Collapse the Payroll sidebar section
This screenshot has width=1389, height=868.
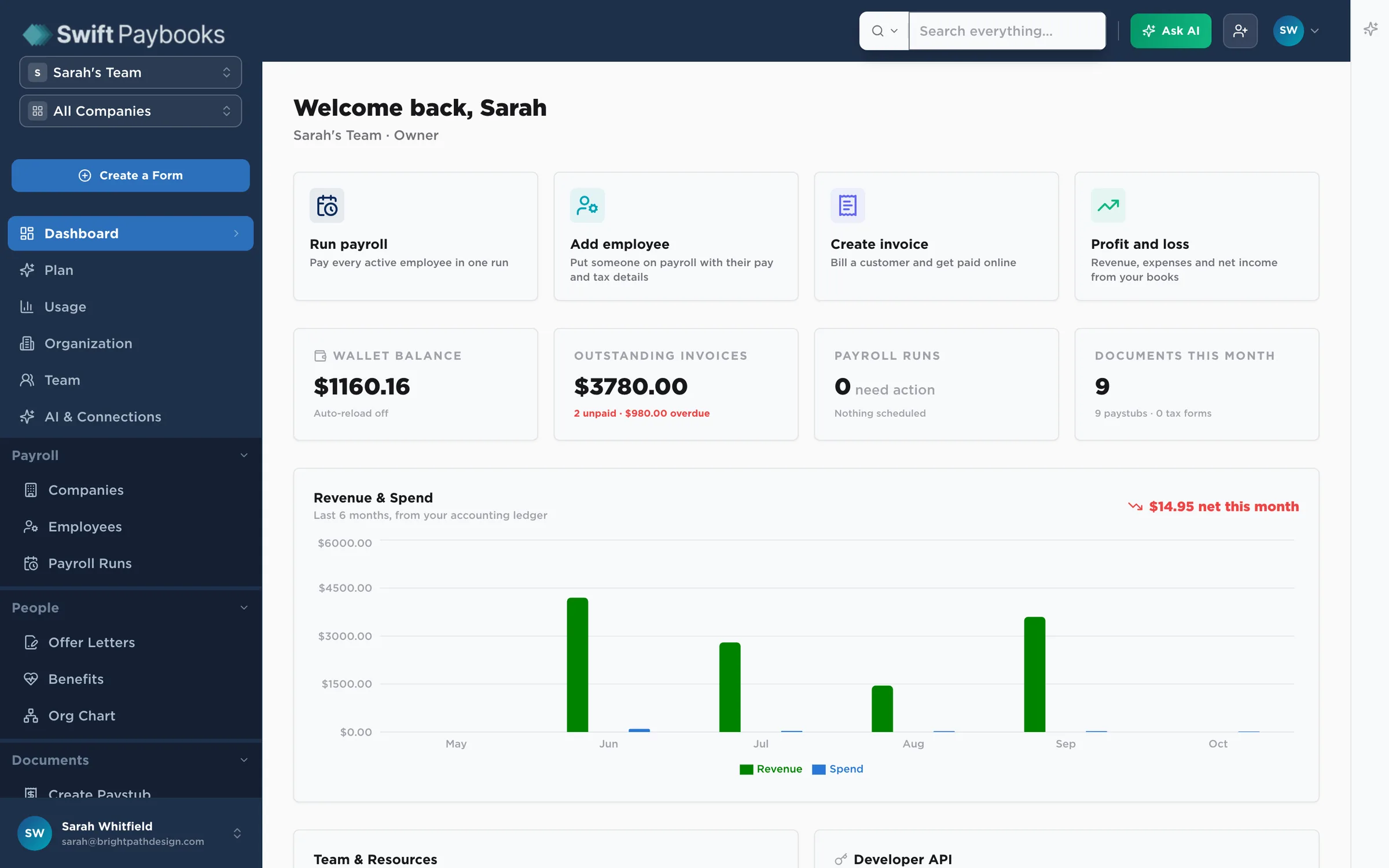[x=131, y=455]
